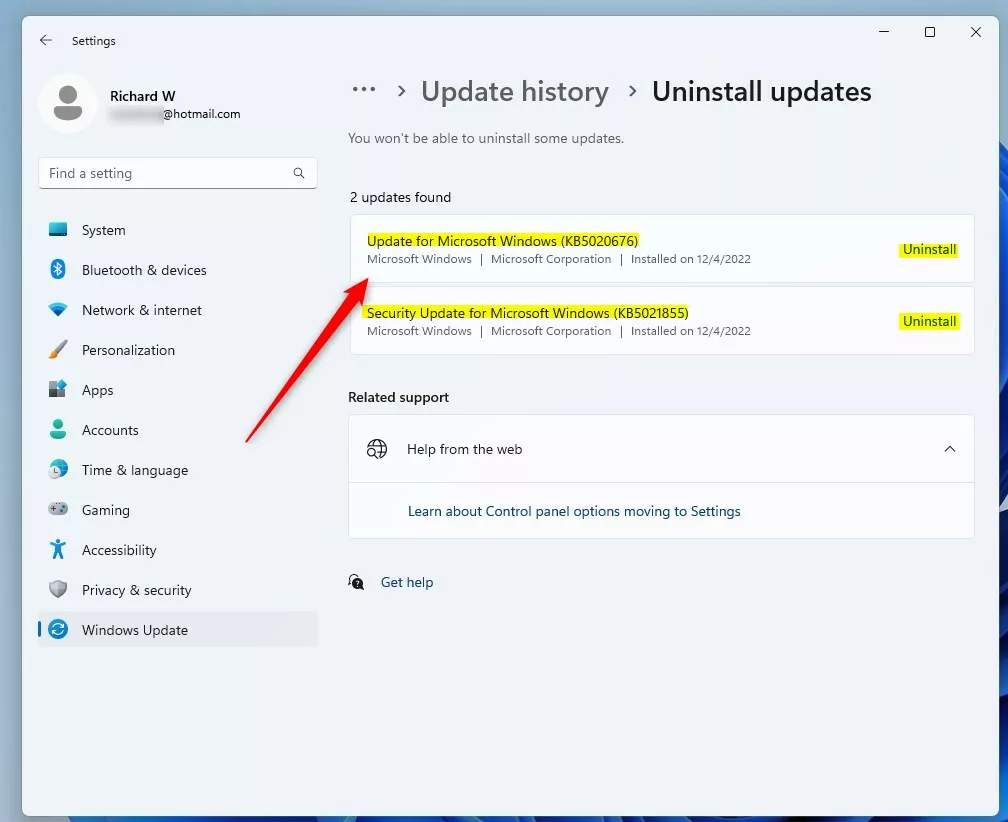The height and width of the screenshot is (822, 1008).
Task: Close the Settings window
Action: pos(975,31)
